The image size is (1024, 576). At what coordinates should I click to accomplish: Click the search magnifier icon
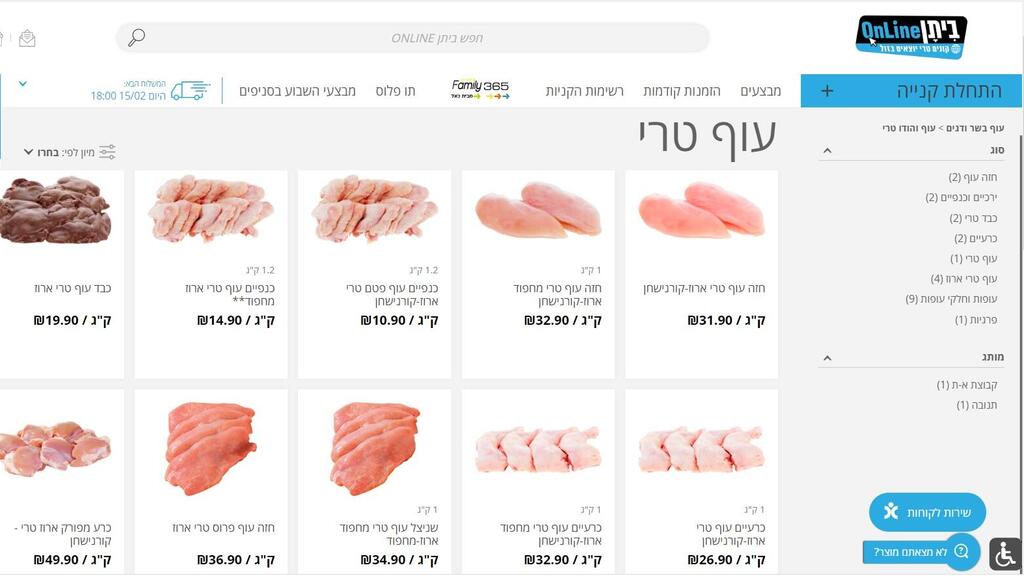click(x=136, y=38)
